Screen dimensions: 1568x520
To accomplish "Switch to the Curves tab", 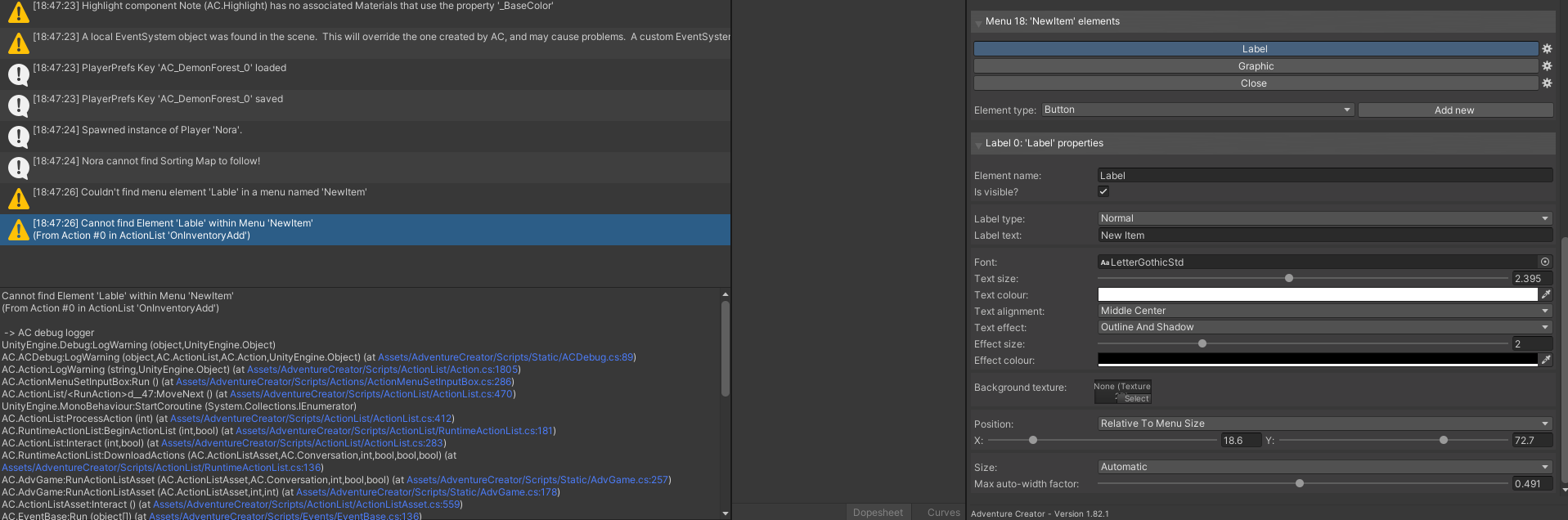I will click(x=943, y=513).
